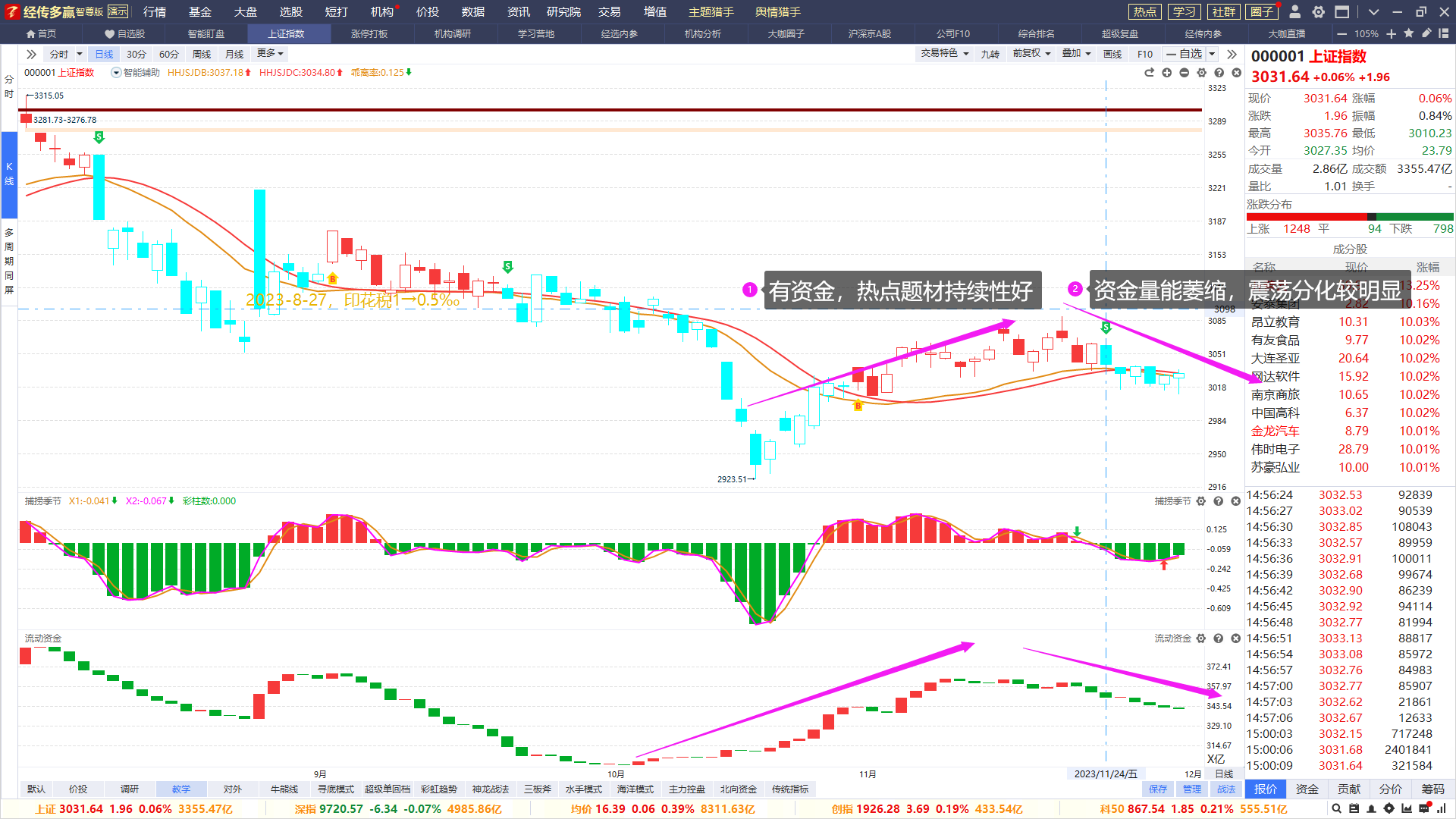Viewport: 1456px width, 819px height.
Task: Click the 战法 button
Action: (x=1226, y=789)
